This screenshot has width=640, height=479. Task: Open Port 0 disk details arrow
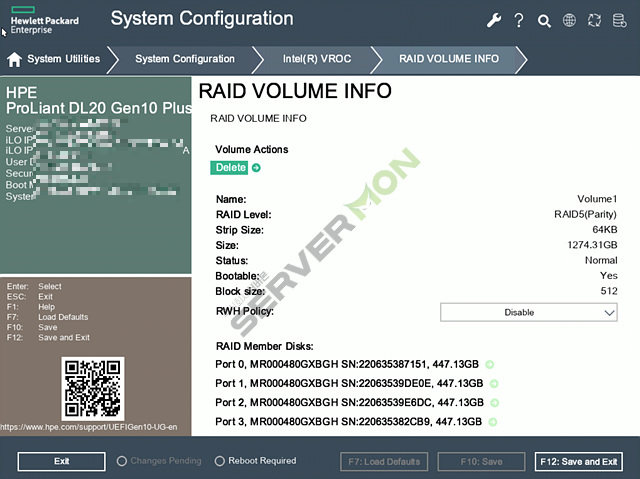489,364
